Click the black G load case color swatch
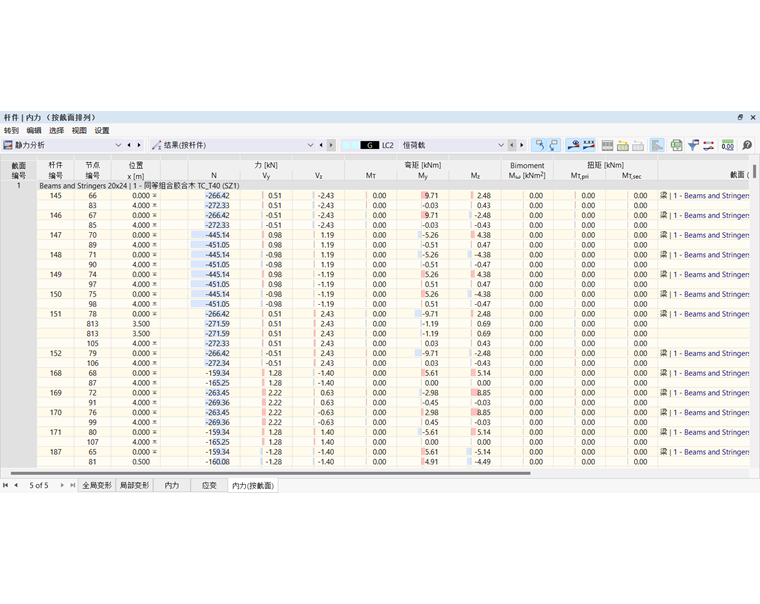760x604 pixels. (369, 145)
